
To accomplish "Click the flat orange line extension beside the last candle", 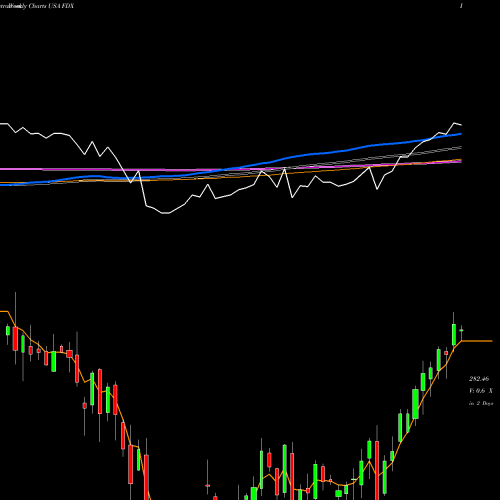I will tap(477, 341).
